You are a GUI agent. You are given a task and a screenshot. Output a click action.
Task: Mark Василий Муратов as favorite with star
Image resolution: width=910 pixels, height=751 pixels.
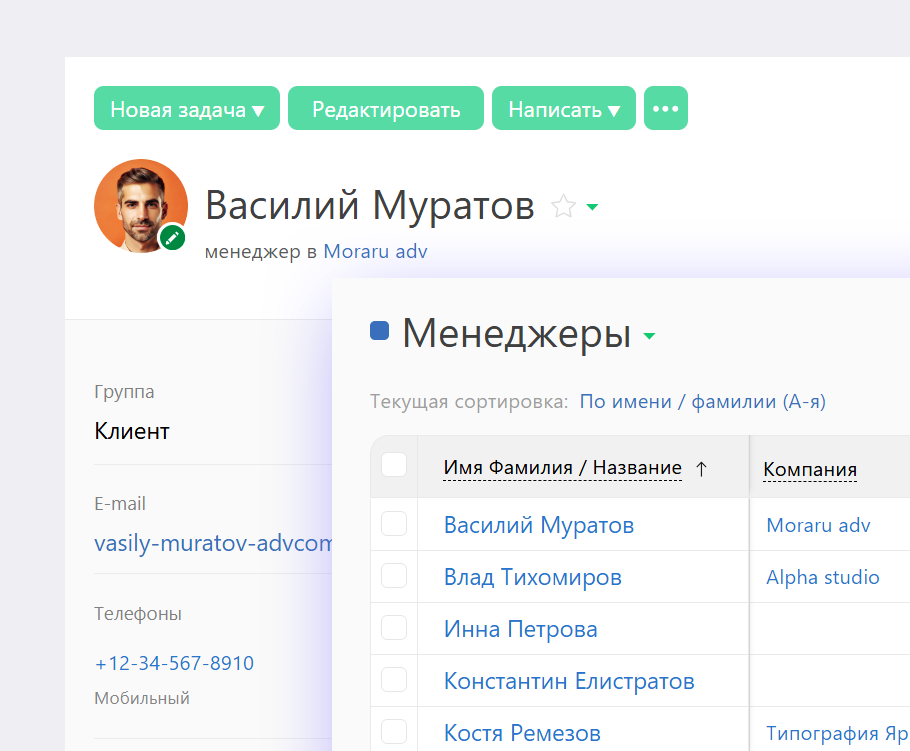tap(563, 207)
